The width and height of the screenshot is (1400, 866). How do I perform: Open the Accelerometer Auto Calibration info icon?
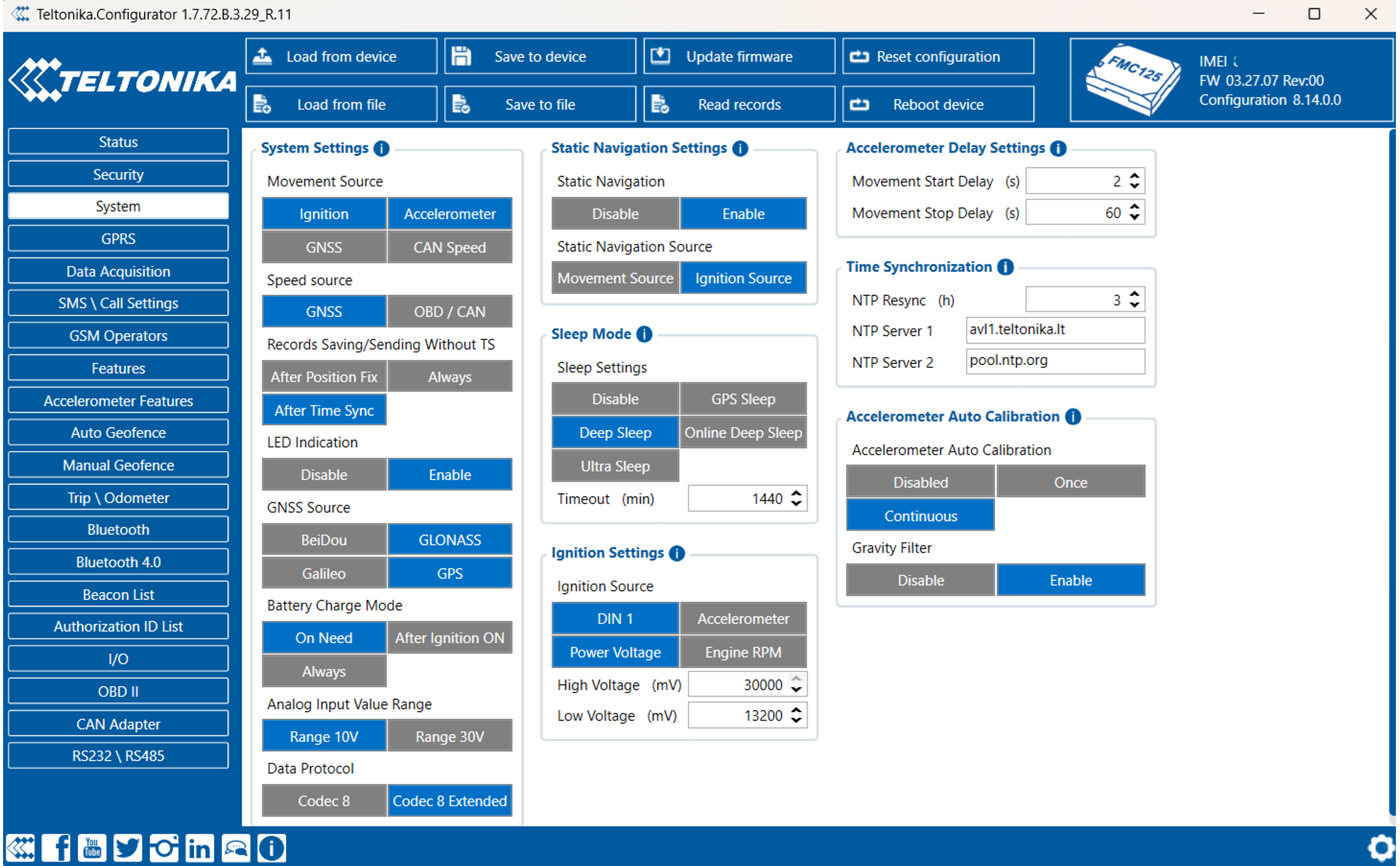click(x=1073, y=416)
